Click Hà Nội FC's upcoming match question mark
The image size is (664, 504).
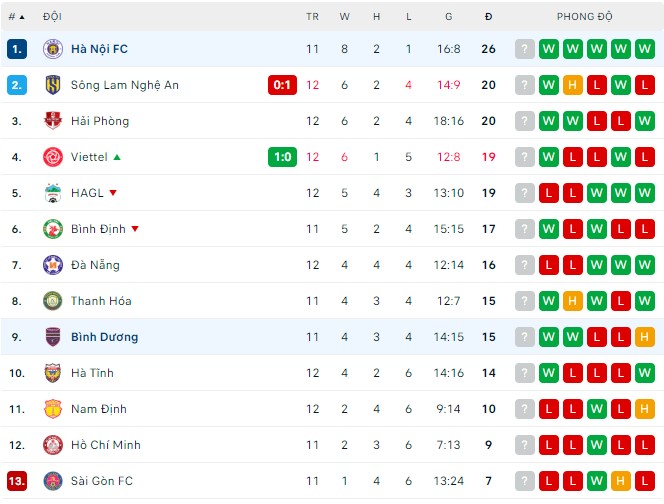(525, 49)
